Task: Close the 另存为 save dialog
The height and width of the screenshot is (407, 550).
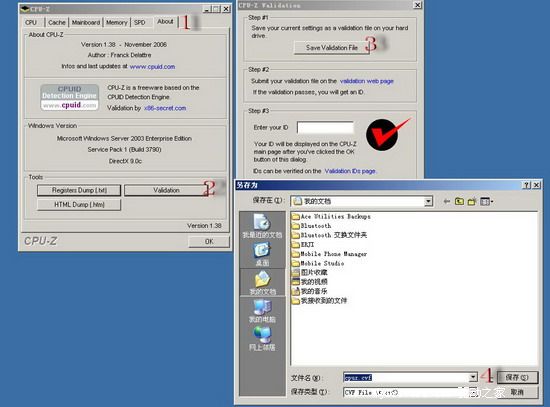Action: tap(537, 185)
